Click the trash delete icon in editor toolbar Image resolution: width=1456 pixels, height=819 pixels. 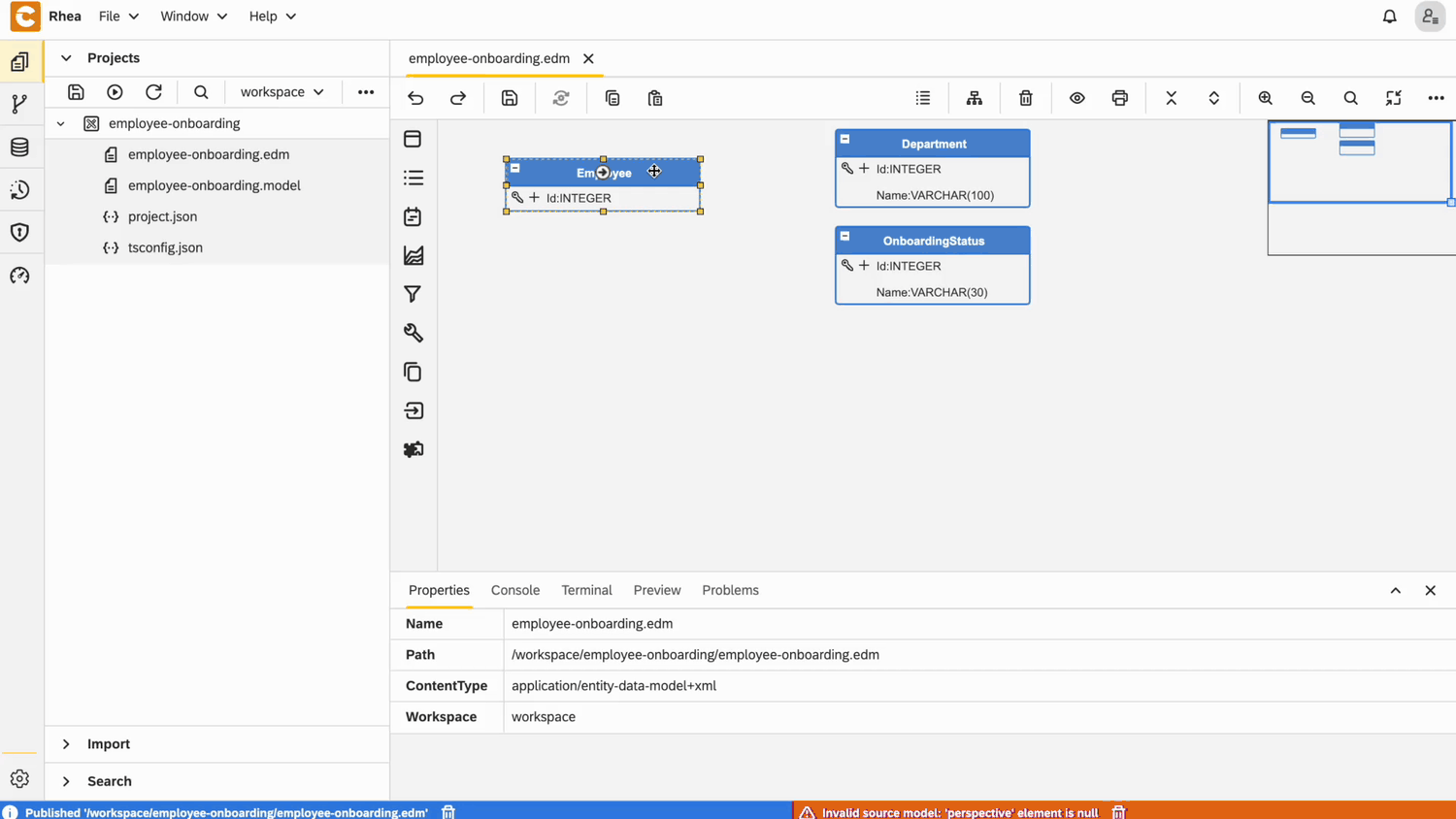point(1025,98)
